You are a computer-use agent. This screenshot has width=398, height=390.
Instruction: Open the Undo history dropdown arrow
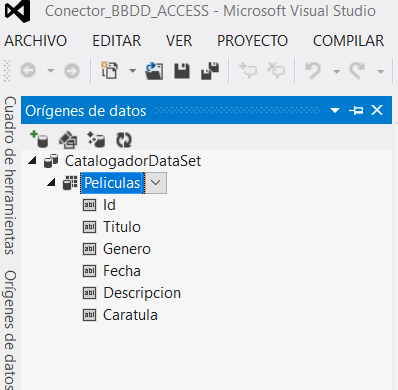coord(337,71)
